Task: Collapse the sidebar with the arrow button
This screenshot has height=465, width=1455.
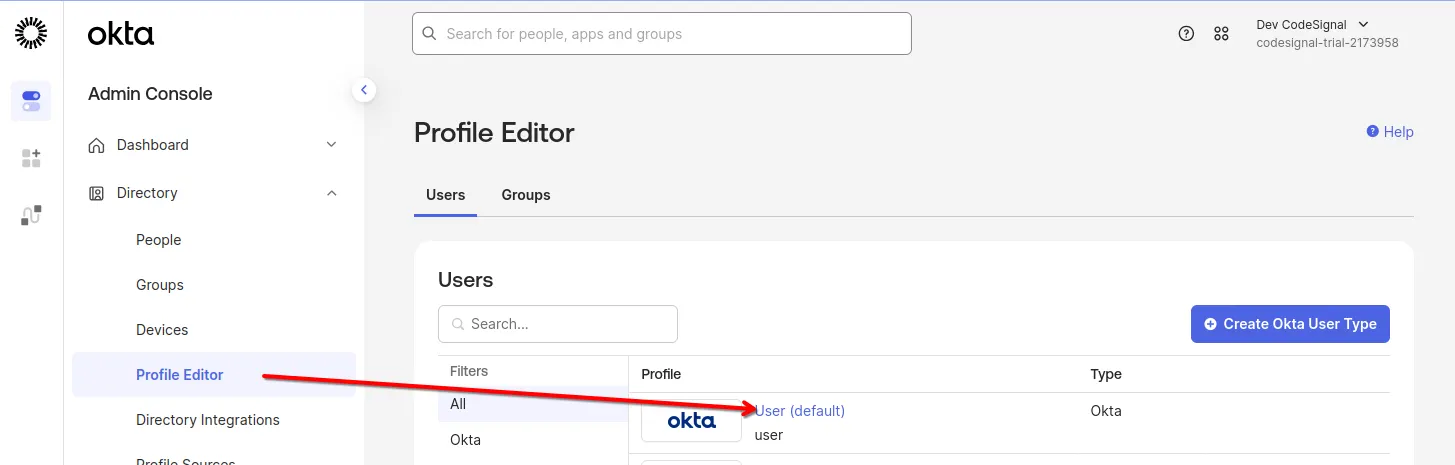Action: (x=364, y=90)
